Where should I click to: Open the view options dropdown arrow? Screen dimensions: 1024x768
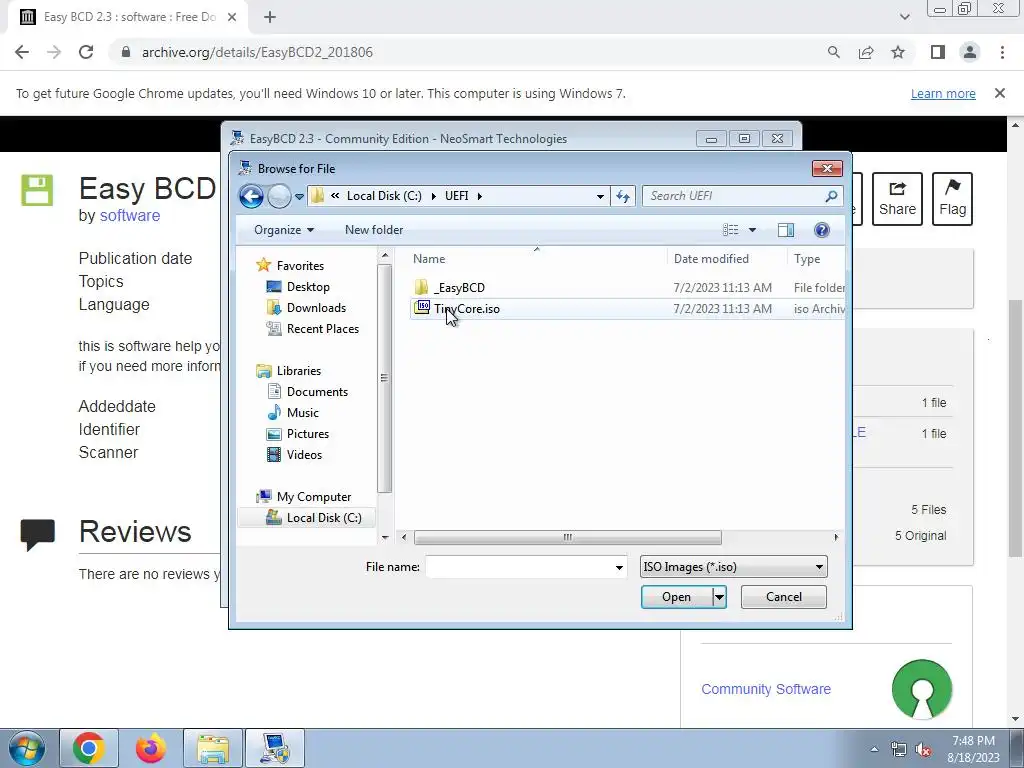pos(752,230)
